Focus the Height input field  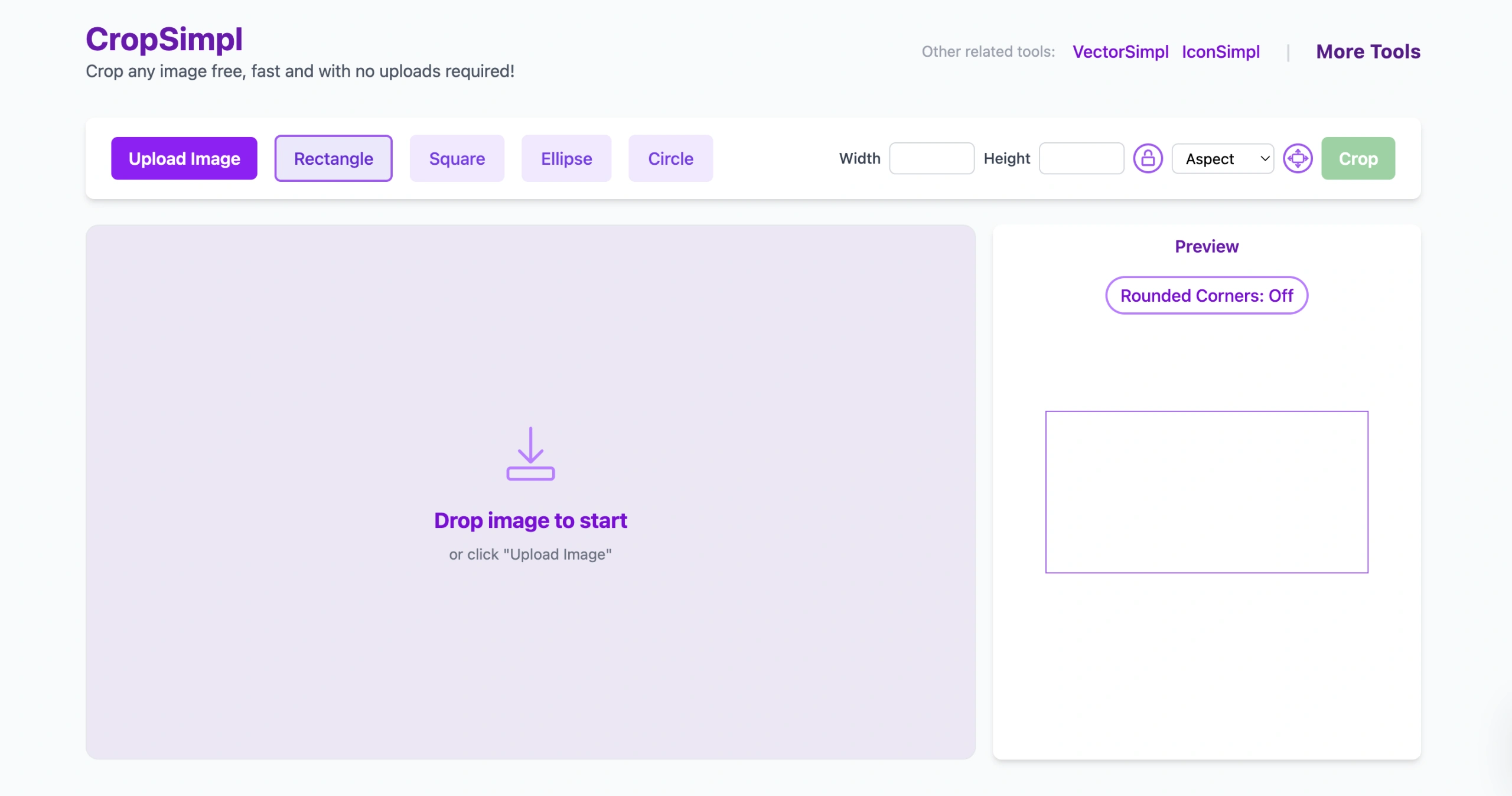(x=1081, y=158)
